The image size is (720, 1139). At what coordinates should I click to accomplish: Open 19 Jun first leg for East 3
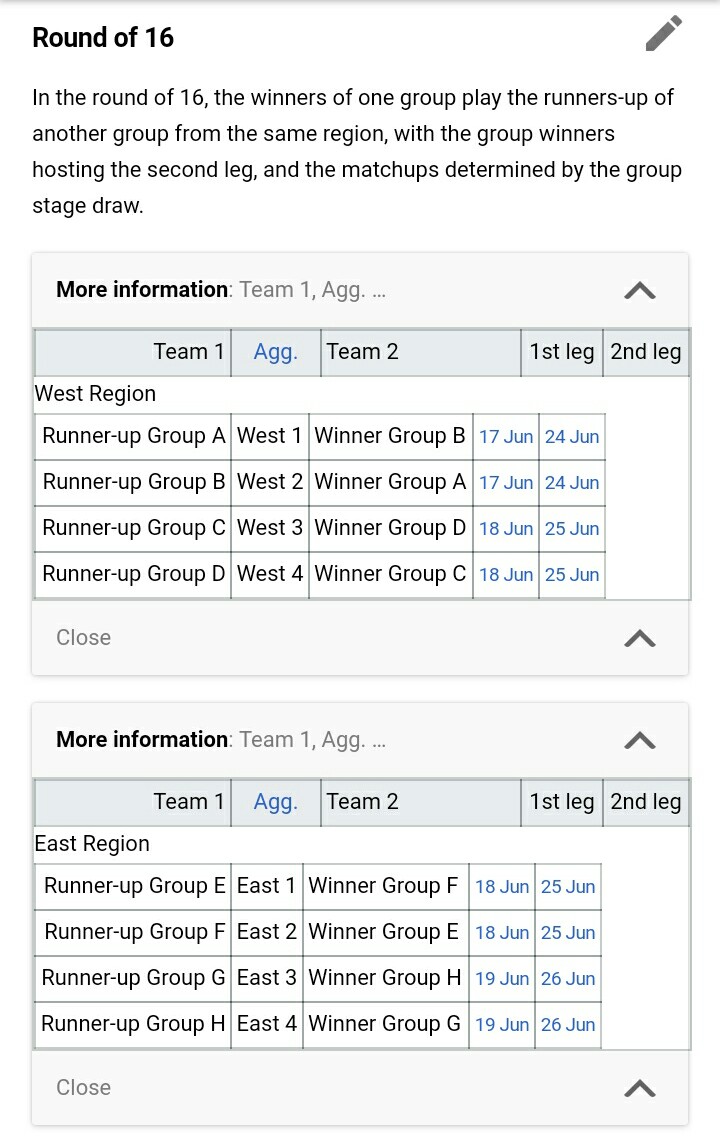point(502,978)
